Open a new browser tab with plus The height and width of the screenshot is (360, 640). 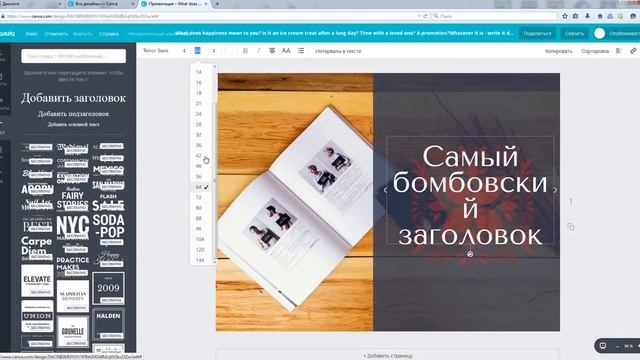[x=217, y=4]
